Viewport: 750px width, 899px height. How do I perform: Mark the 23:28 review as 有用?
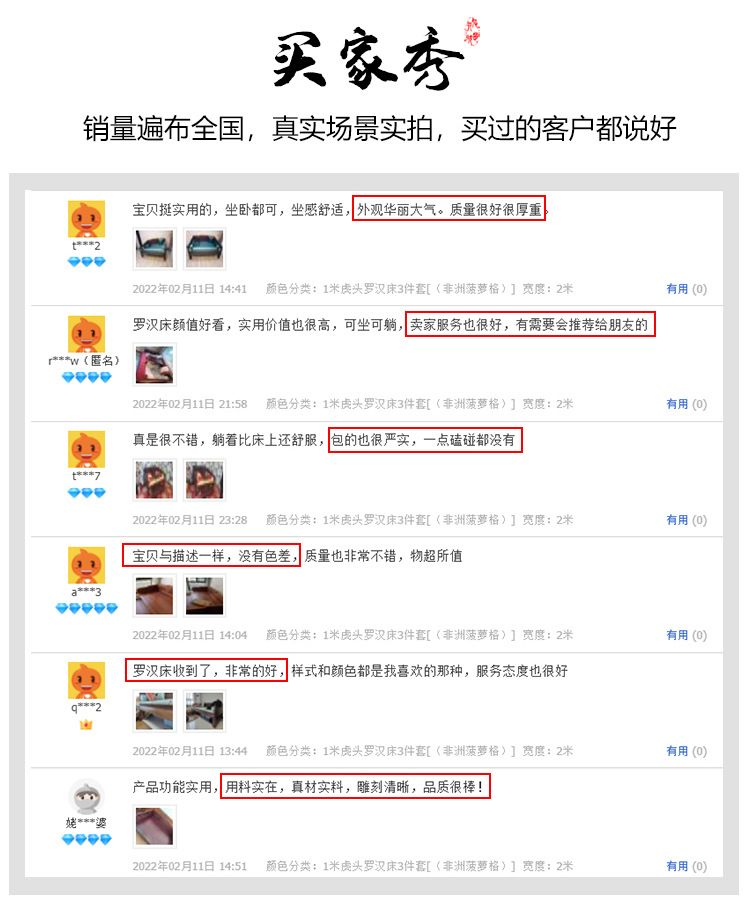click(686, 520)
